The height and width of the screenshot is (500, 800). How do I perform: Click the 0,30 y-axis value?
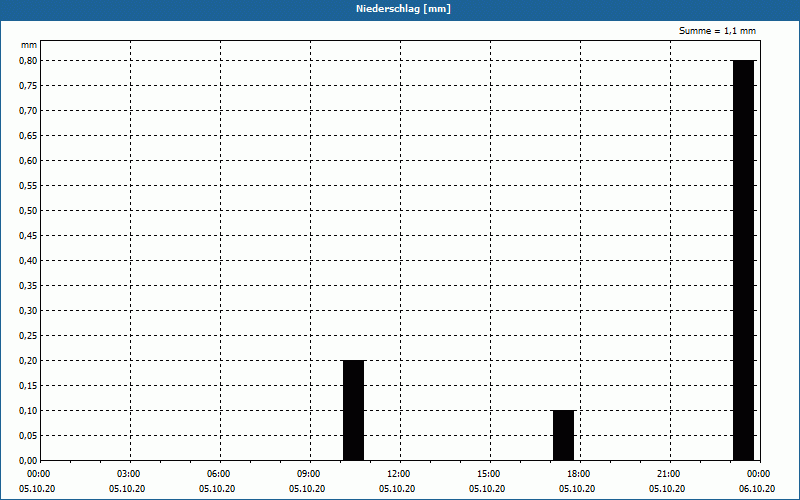pos(28,311)
